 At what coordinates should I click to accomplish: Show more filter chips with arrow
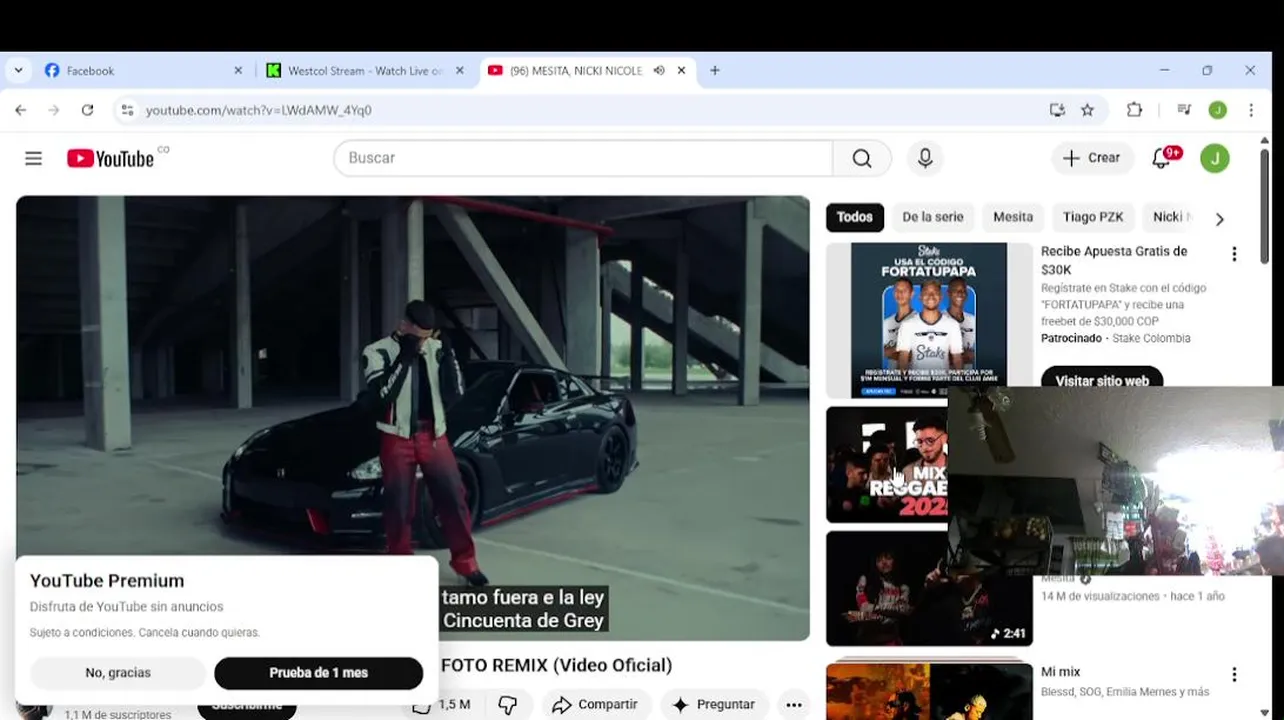(1219, 218)
